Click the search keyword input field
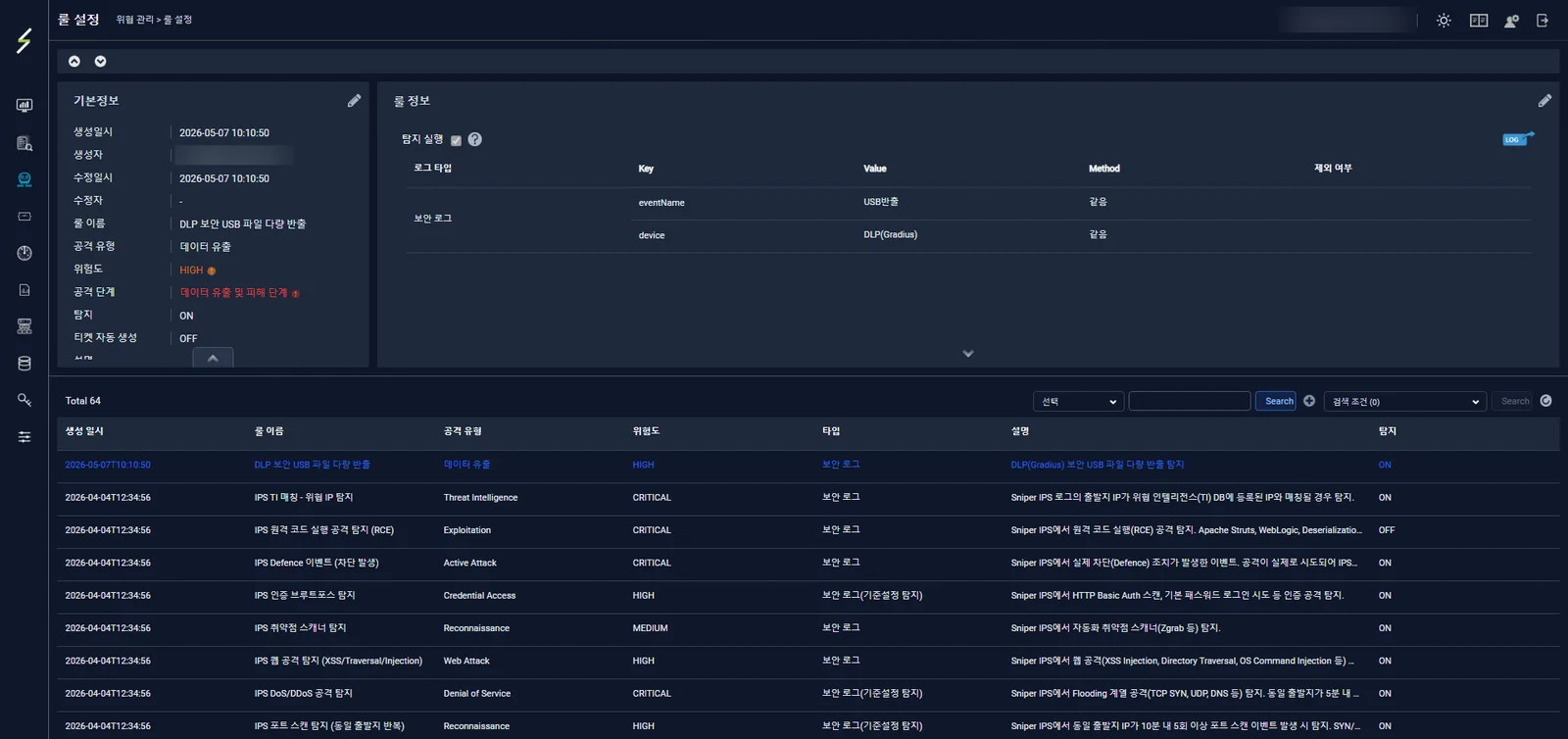Screen dimensions: 1568x739 click(1190, 401)
